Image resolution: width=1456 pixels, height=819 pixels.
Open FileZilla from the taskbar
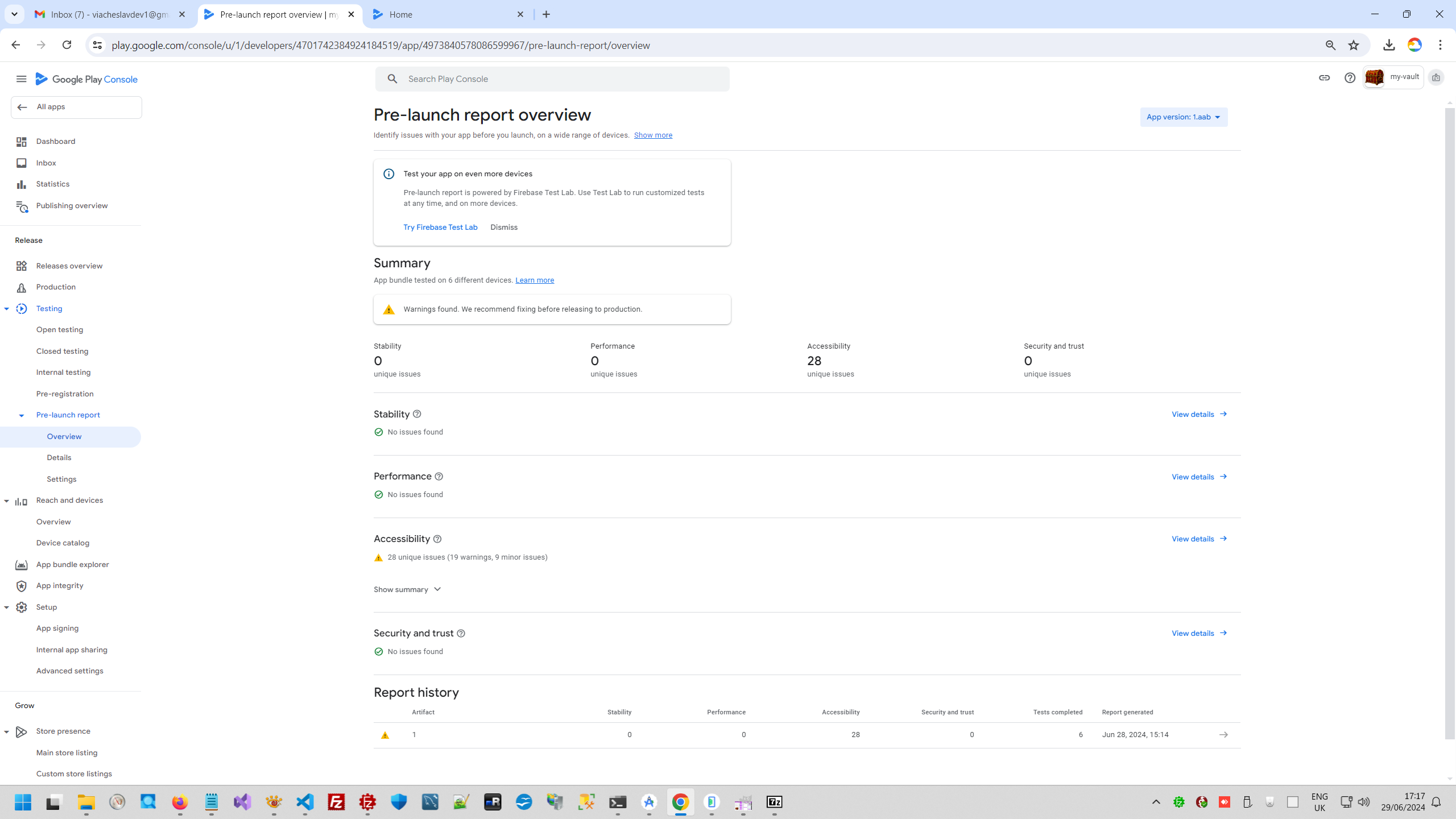pos(337,802)
